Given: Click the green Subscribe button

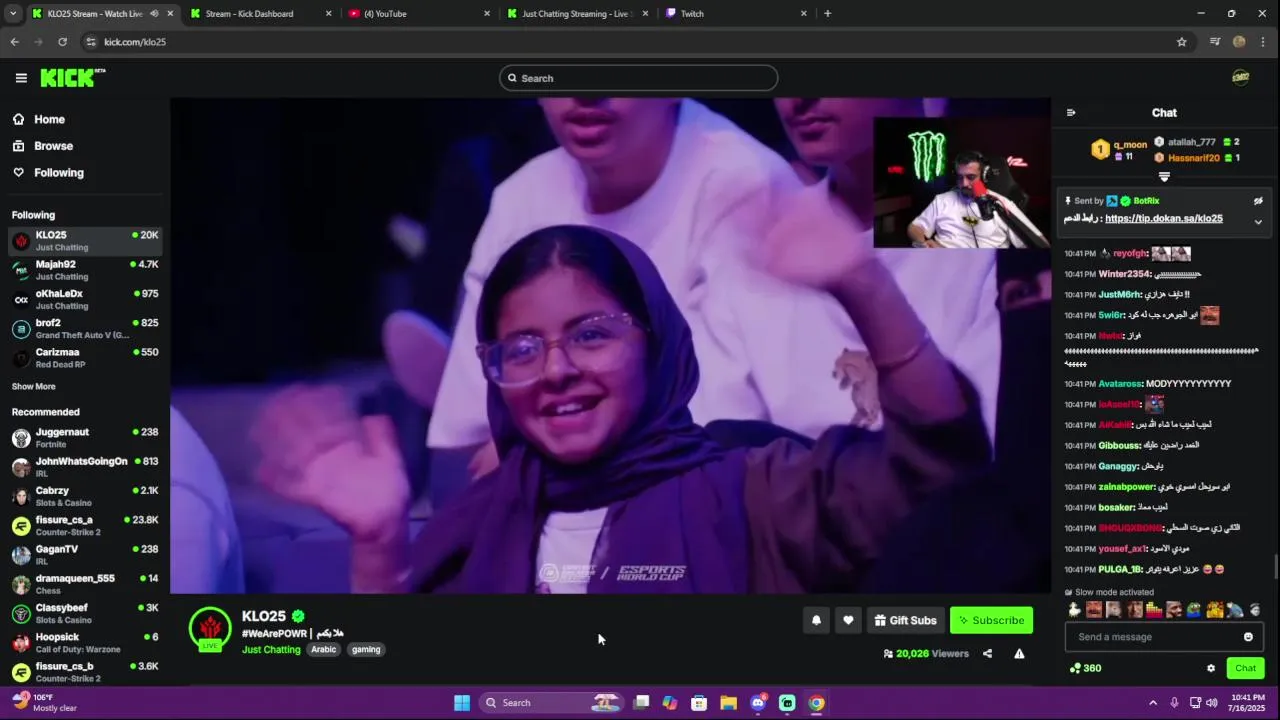Looking at the screenshot, I should pyautogui.click(x=991, y=620).
